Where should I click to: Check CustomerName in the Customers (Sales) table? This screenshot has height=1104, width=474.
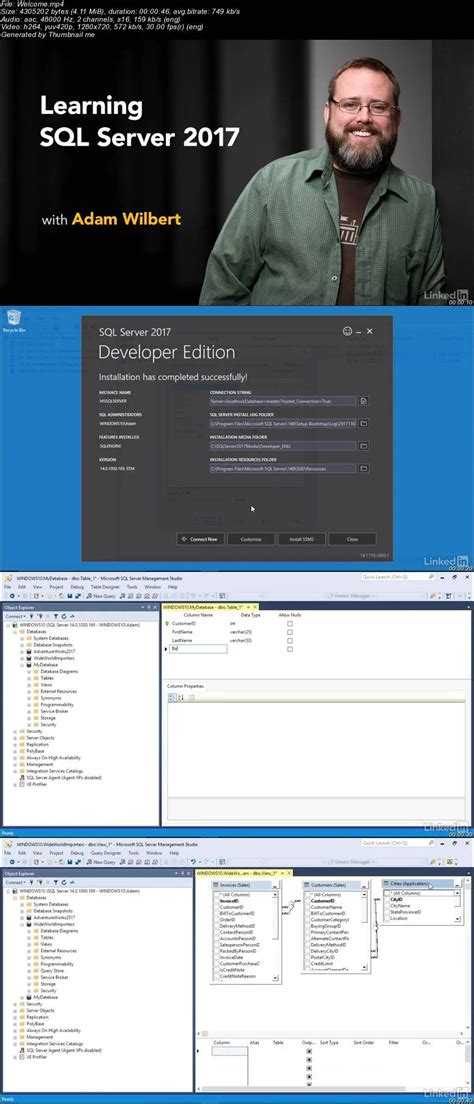point(308,907)
